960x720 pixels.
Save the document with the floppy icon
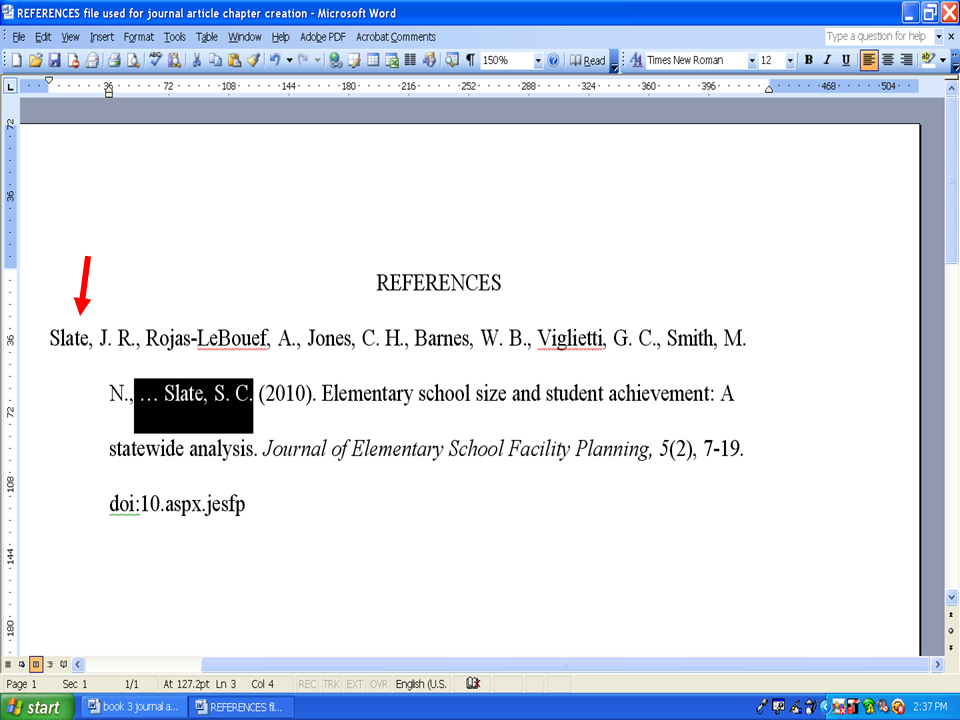pos(54,60)
